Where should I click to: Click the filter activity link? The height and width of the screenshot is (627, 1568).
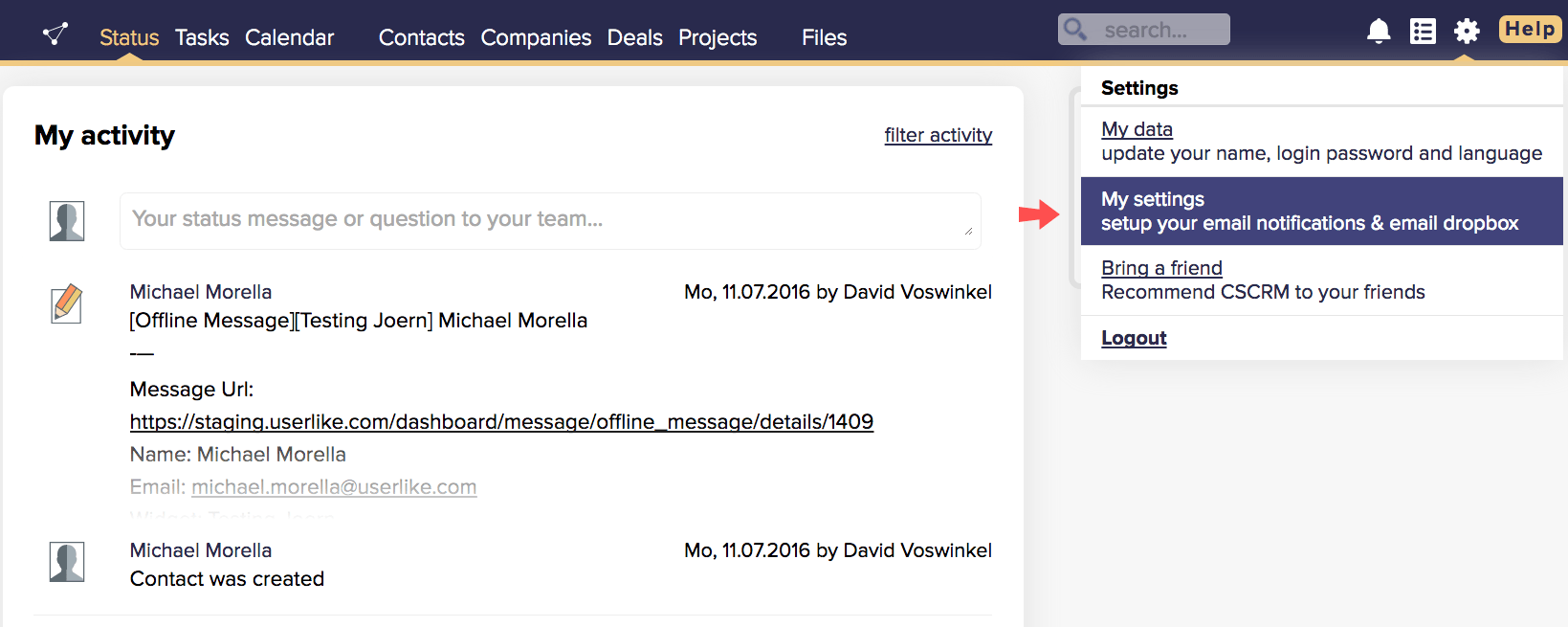[938, 135]
